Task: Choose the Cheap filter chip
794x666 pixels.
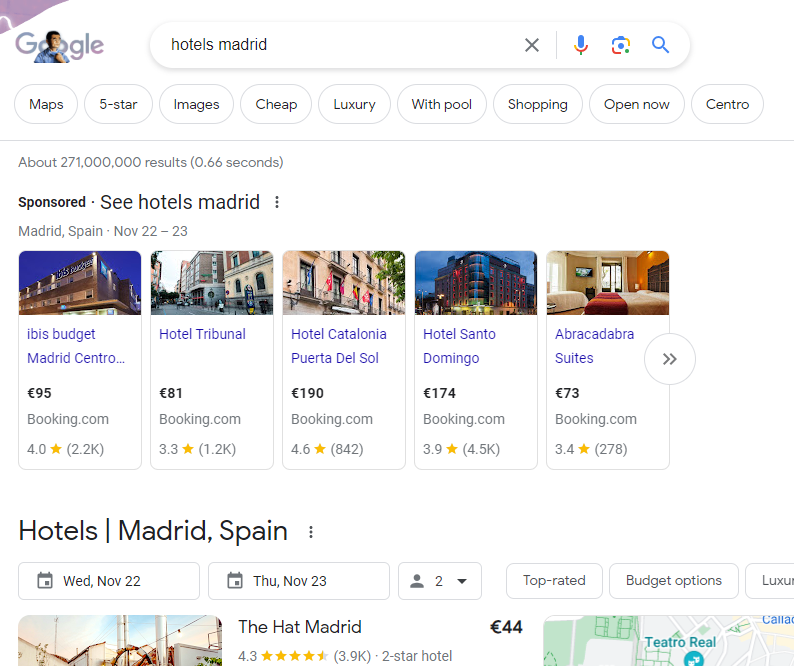Action: 276,104
